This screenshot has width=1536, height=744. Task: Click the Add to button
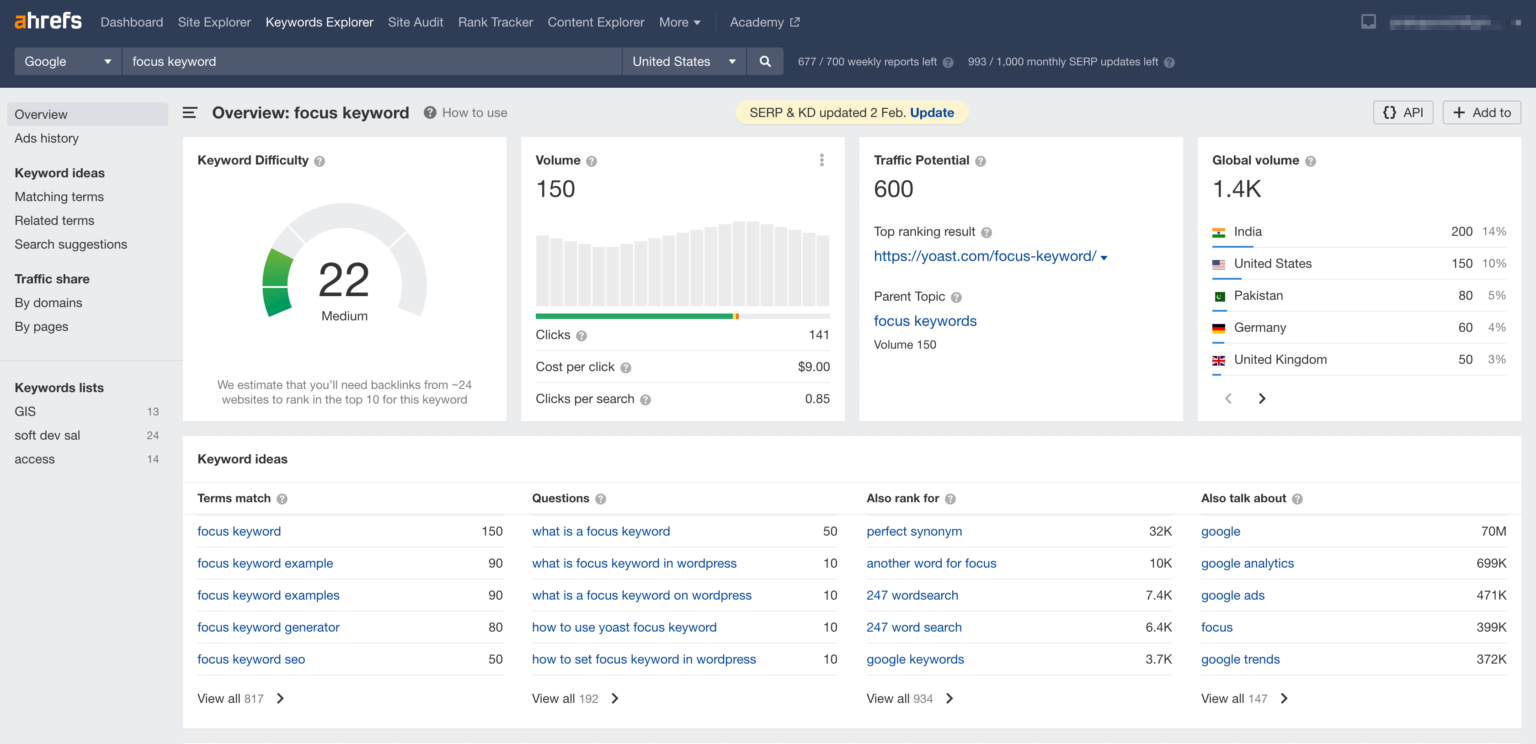coord(1481,112)
